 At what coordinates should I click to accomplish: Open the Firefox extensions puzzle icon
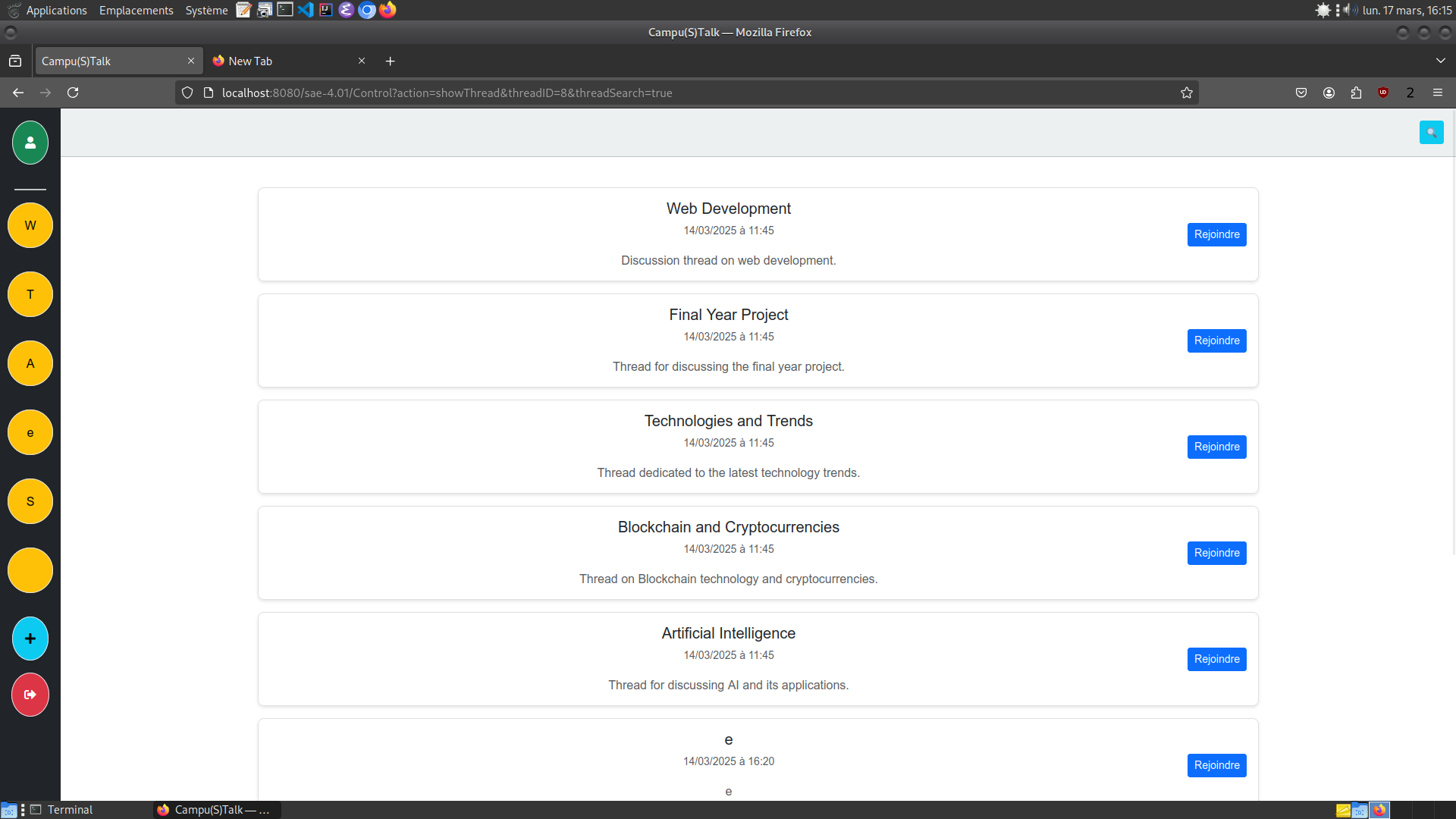(x=1356, y=93)
